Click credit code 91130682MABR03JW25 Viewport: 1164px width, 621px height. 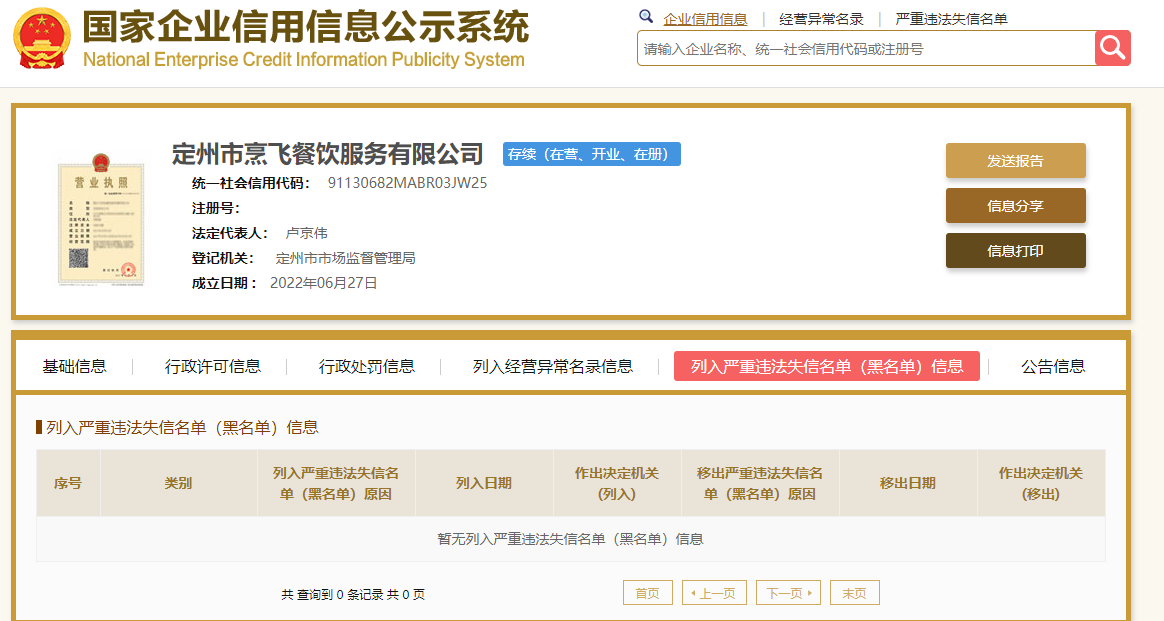point(408,183)
